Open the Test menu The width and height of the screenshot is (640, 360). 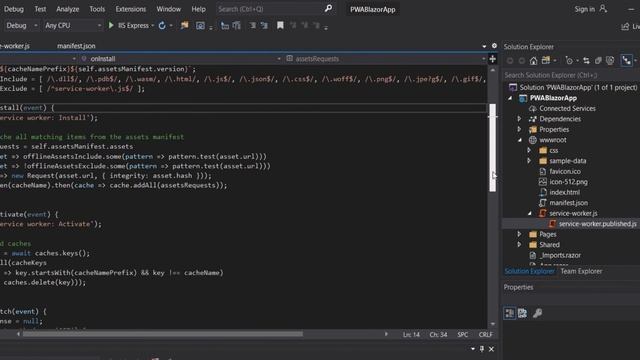tap(40, 9)
